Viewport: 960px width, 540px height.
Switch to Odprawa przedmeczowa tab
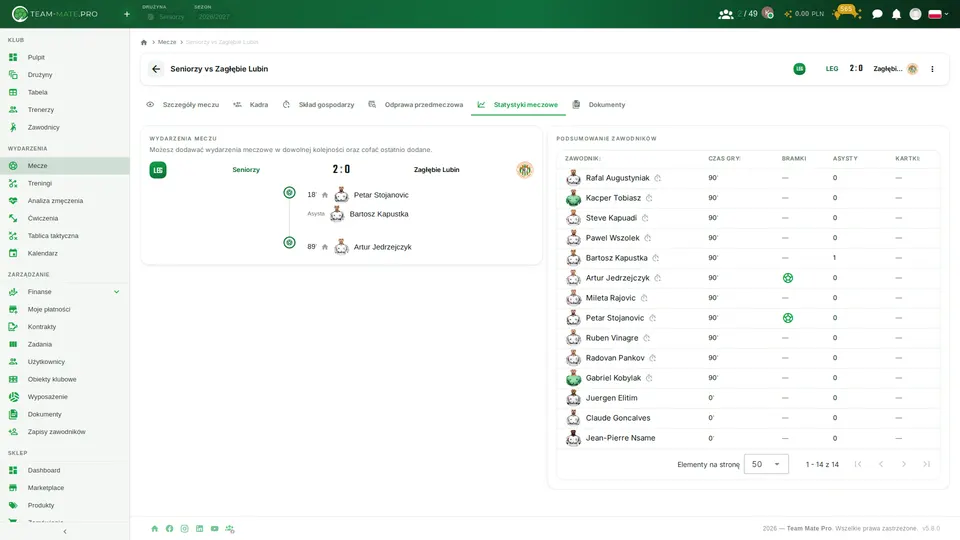point(416,105)
